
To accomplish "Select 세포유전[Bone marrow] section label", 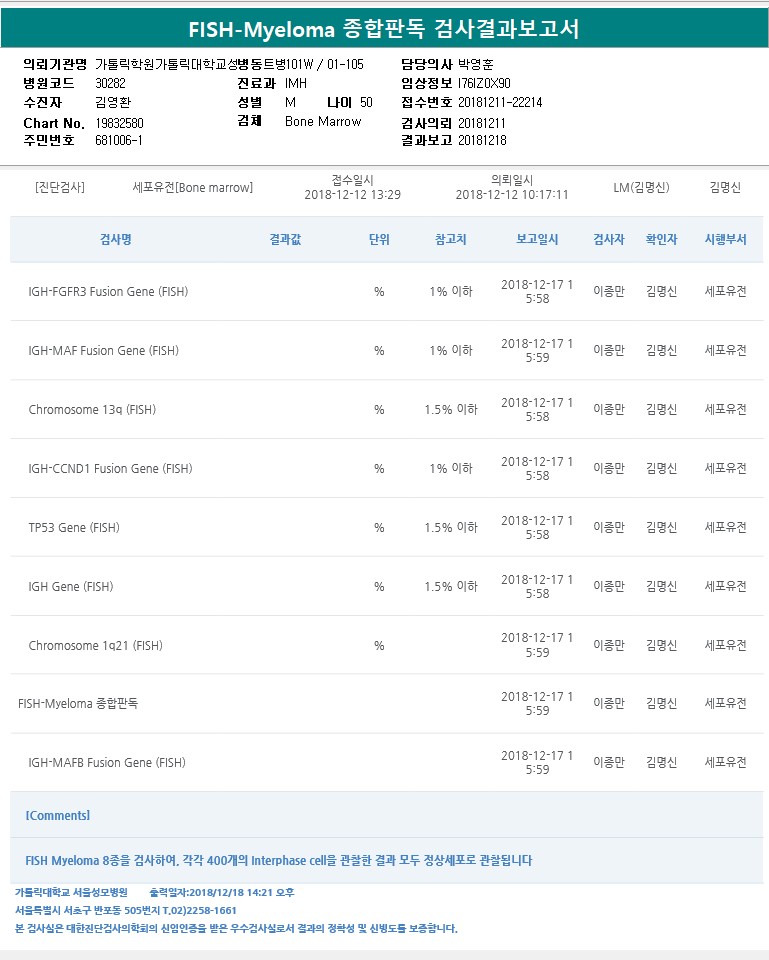I will (x=193, y=187).
